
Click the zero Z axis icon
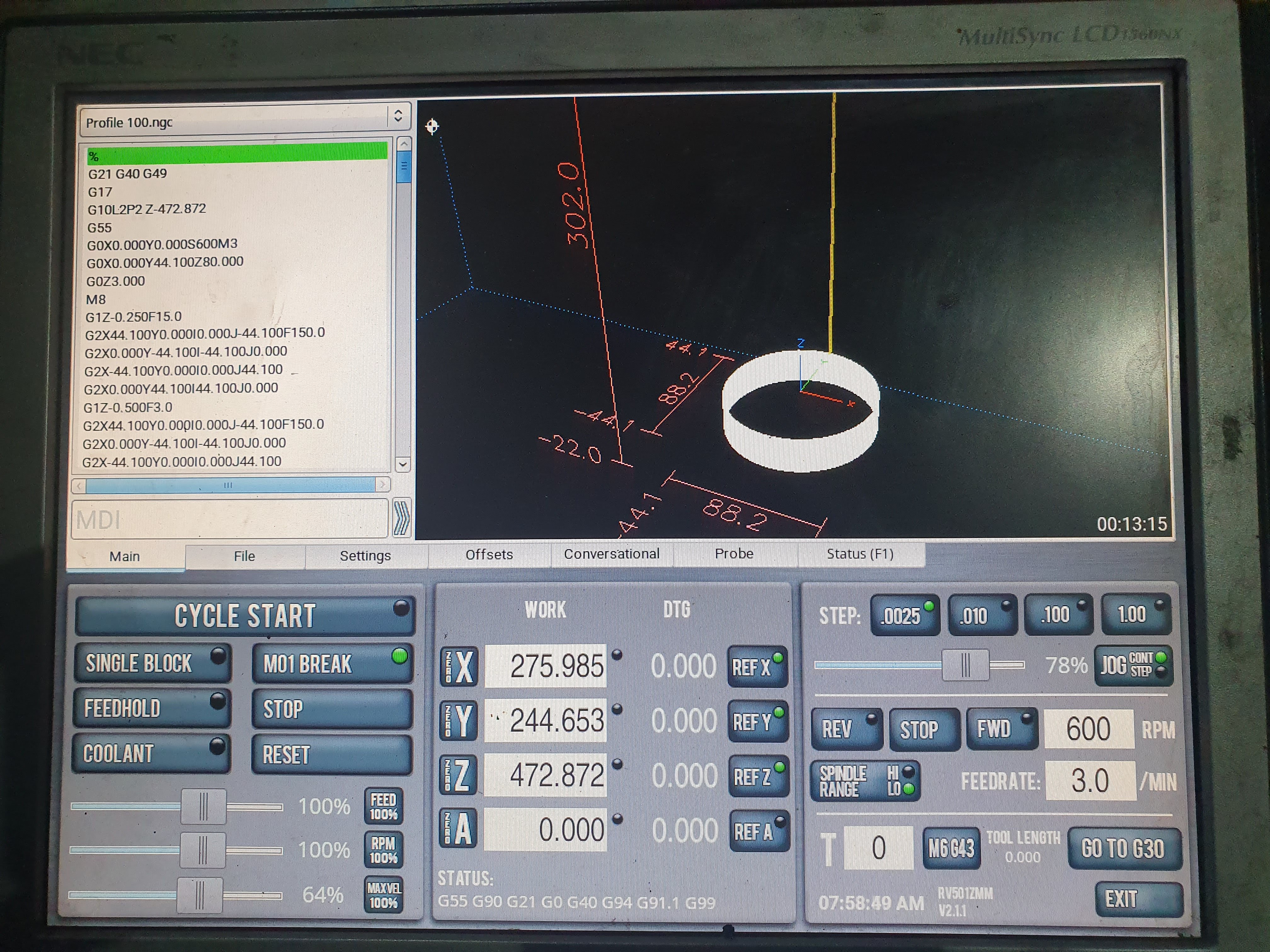pyautogui.click(x=458, y=775)
